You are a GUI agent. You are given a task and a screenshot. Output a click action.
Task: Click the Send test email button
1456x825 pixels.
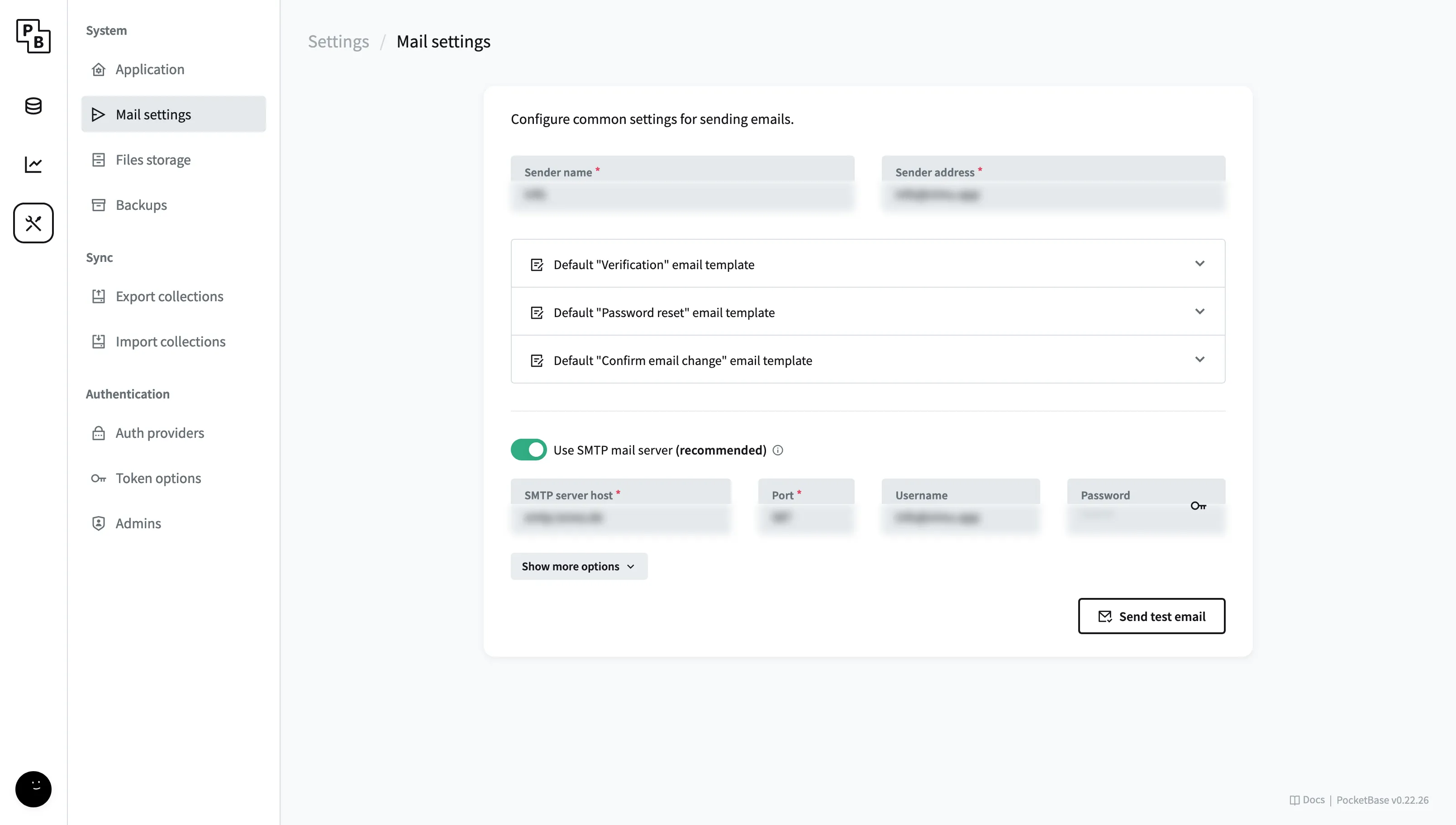coord(1151,616)
